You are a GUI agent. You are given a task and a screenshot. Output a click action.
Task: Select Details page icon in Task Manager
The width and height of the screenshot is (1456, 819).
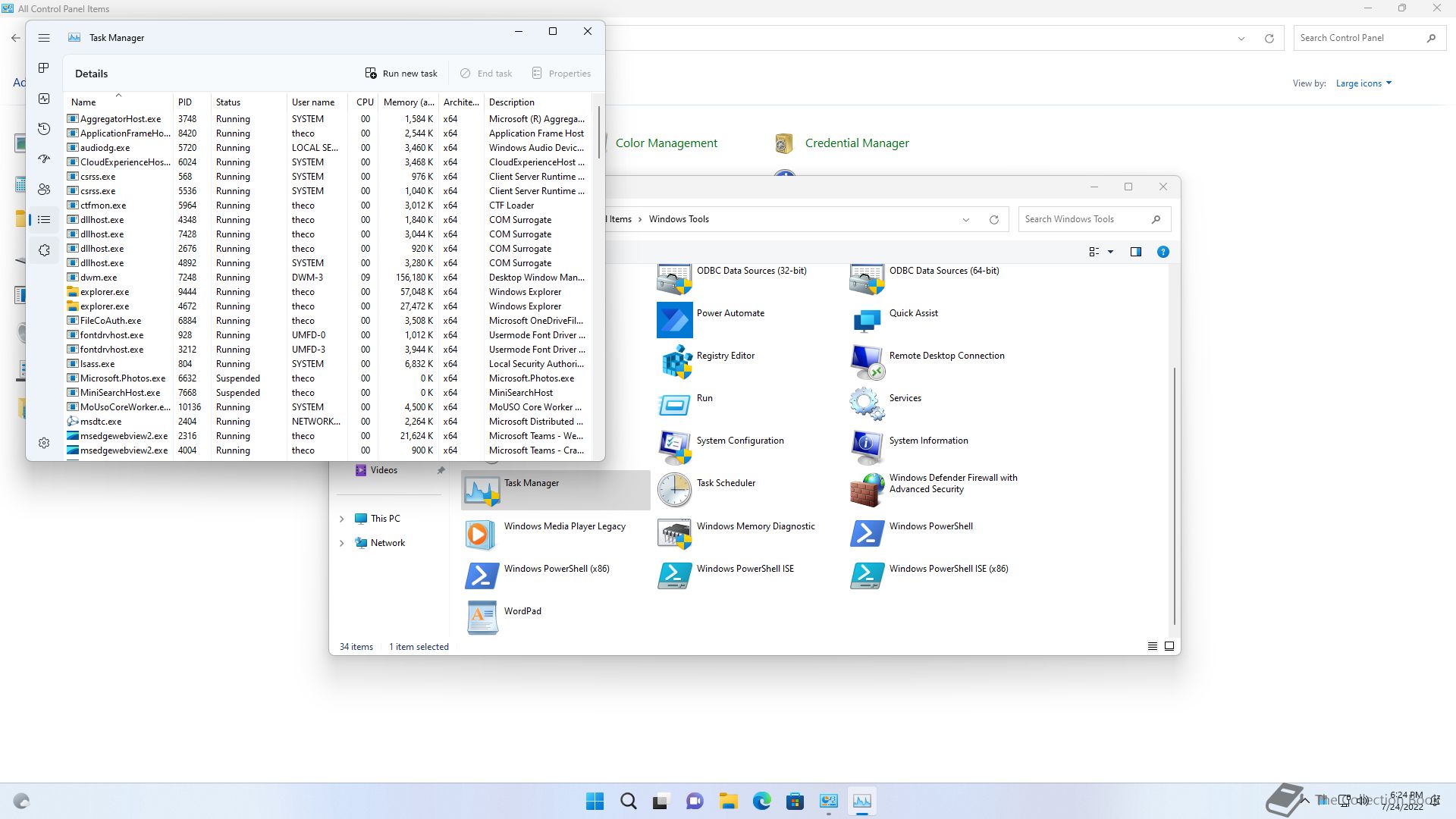point(44,220)
